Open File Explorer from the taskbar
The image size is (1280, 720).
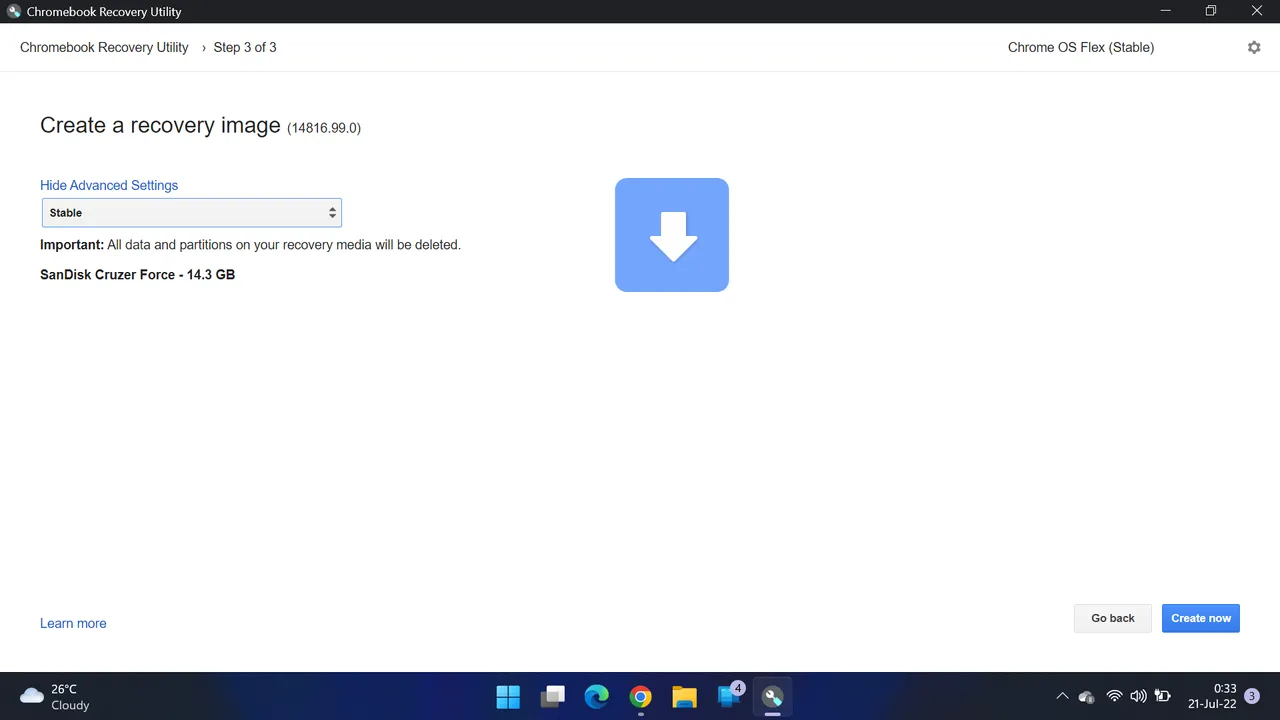(684, 697)
